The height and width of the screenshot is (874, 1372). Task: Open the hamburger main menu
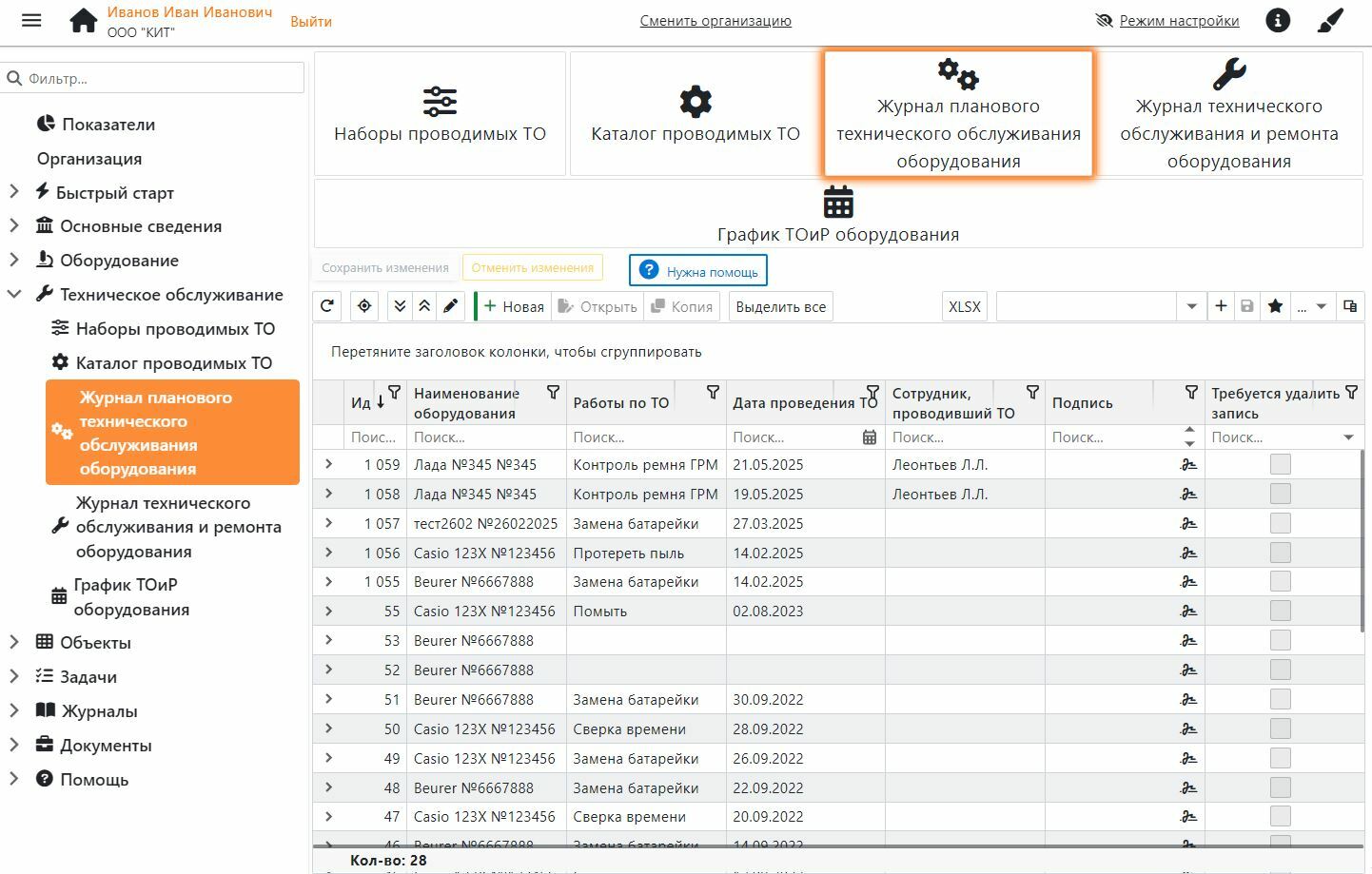click(x=31, y=20)
